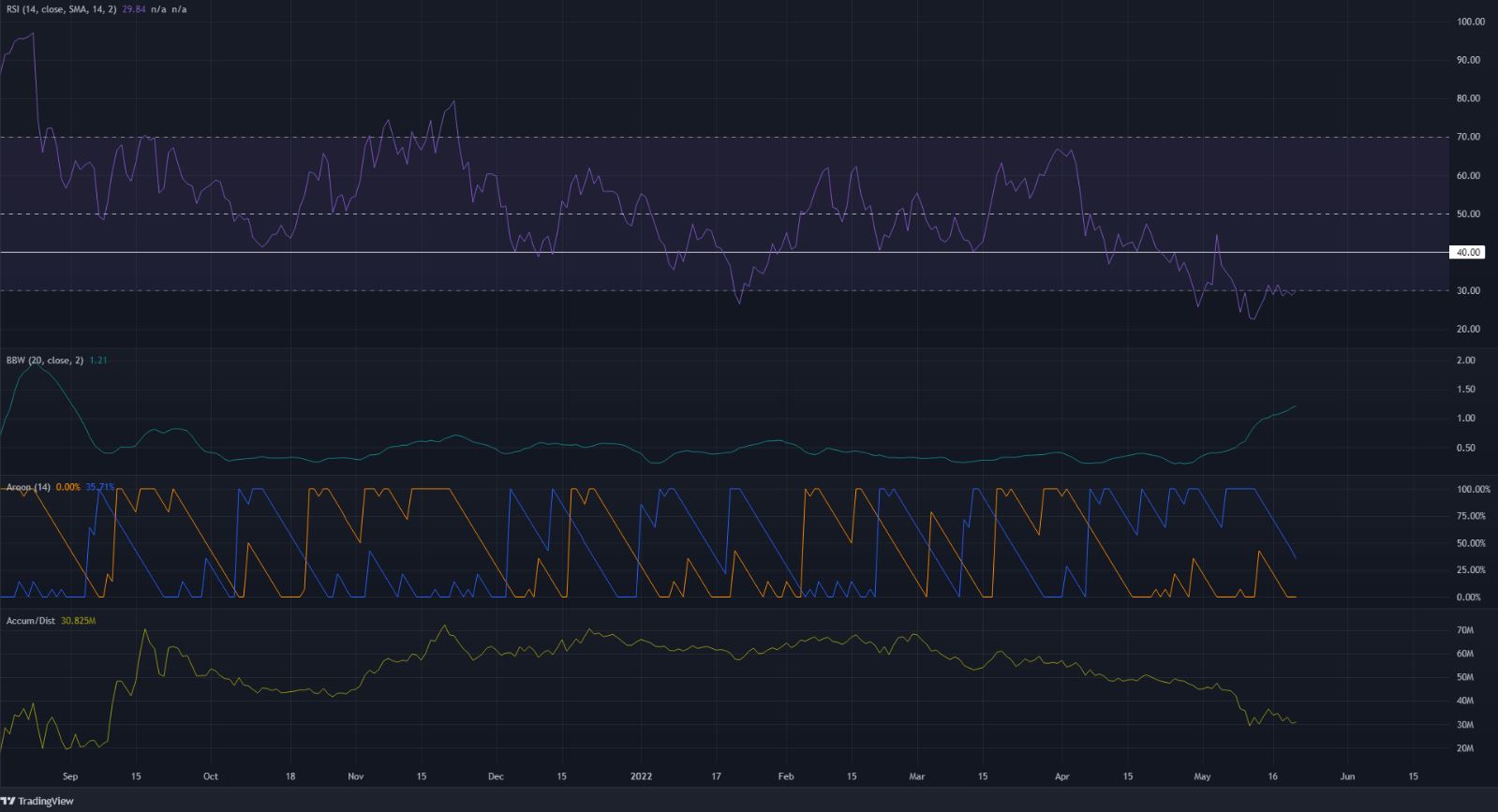Click the Accum/Dist value 30.825M
Image resolution: width=1498 pixels, height=812 pixels.
(76, 621)
